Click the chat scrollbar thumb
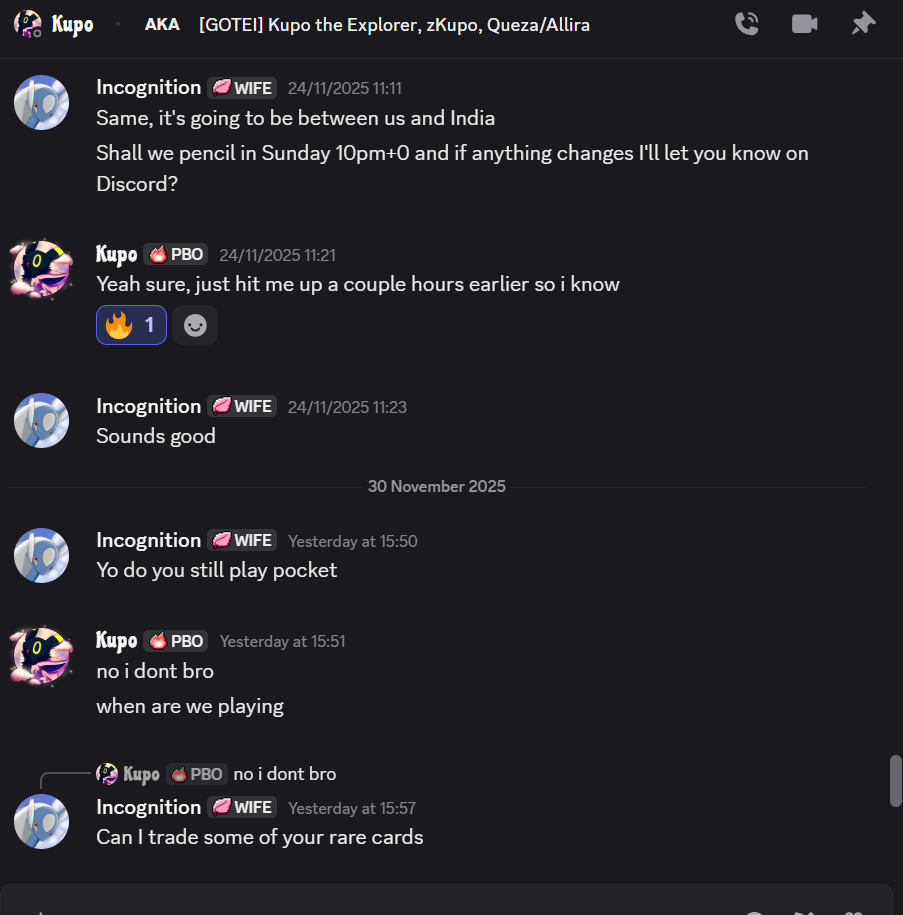This screenshot has width=903, height=915. [896, 780]
